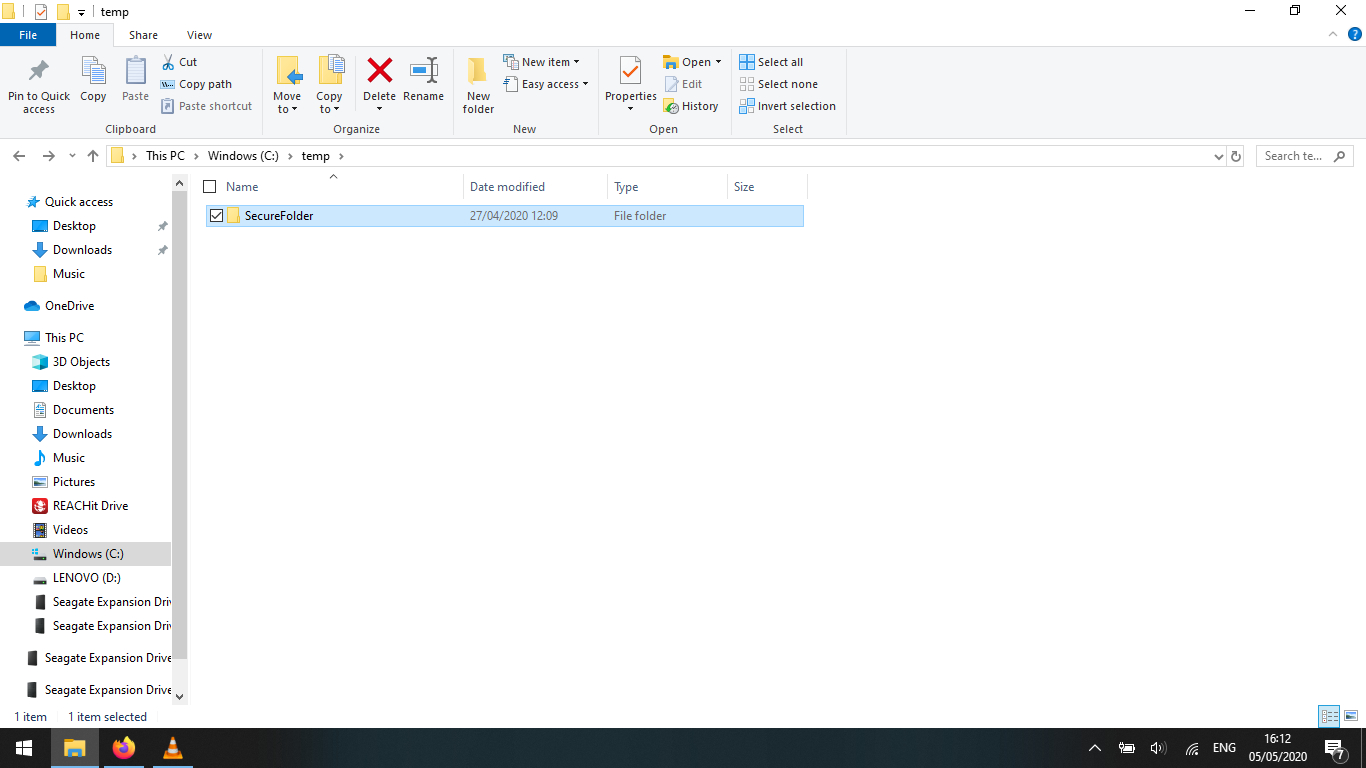Image resolution: width=1366 pixels, height=768 pixels.
Task: Tick the select-all checkbox beside Name header
Action: [x=210, y=187]
